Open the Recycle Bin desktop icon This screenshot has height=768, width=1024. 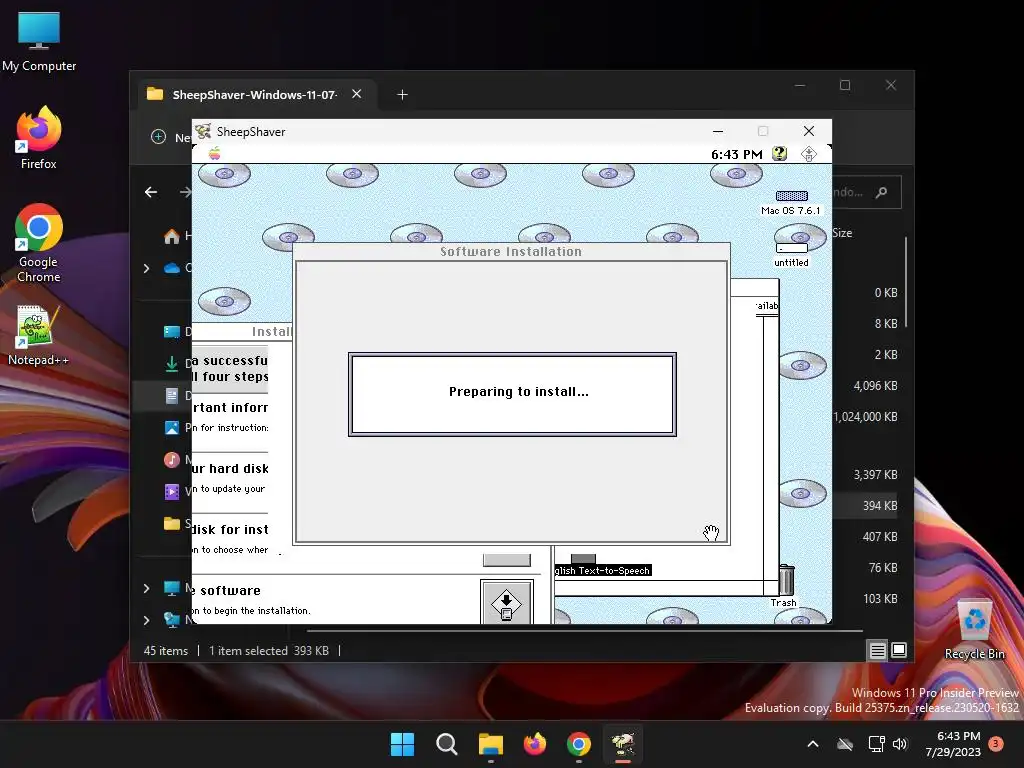[974, 629]
